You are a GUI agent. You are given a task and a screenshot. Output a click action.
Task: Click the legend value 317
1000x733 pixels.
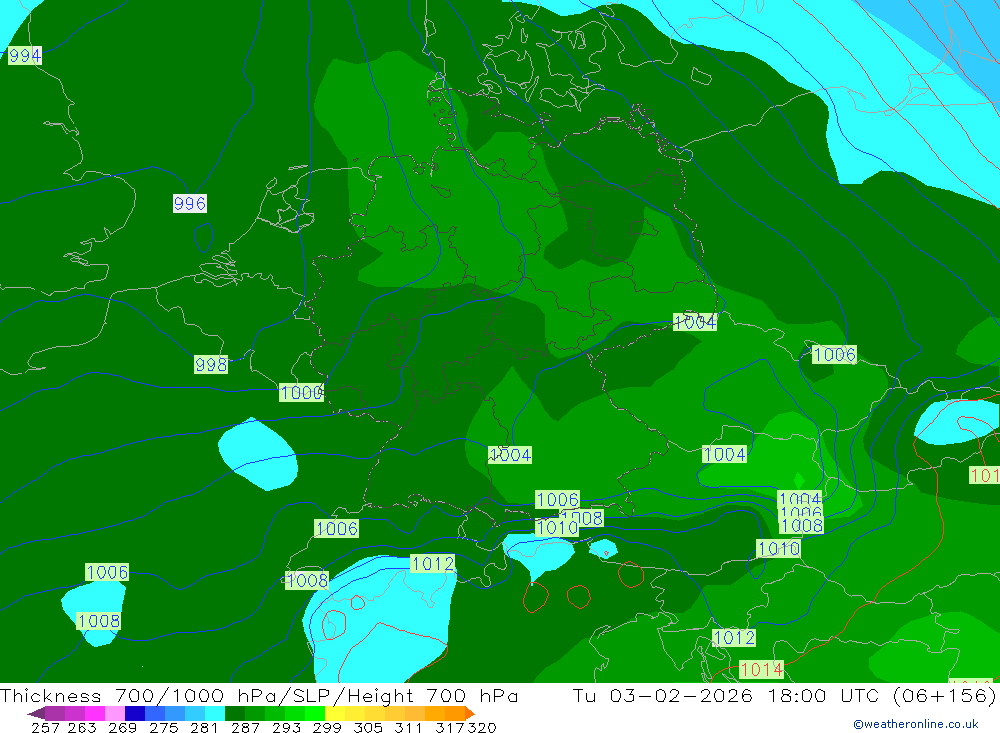coord(450,727)
